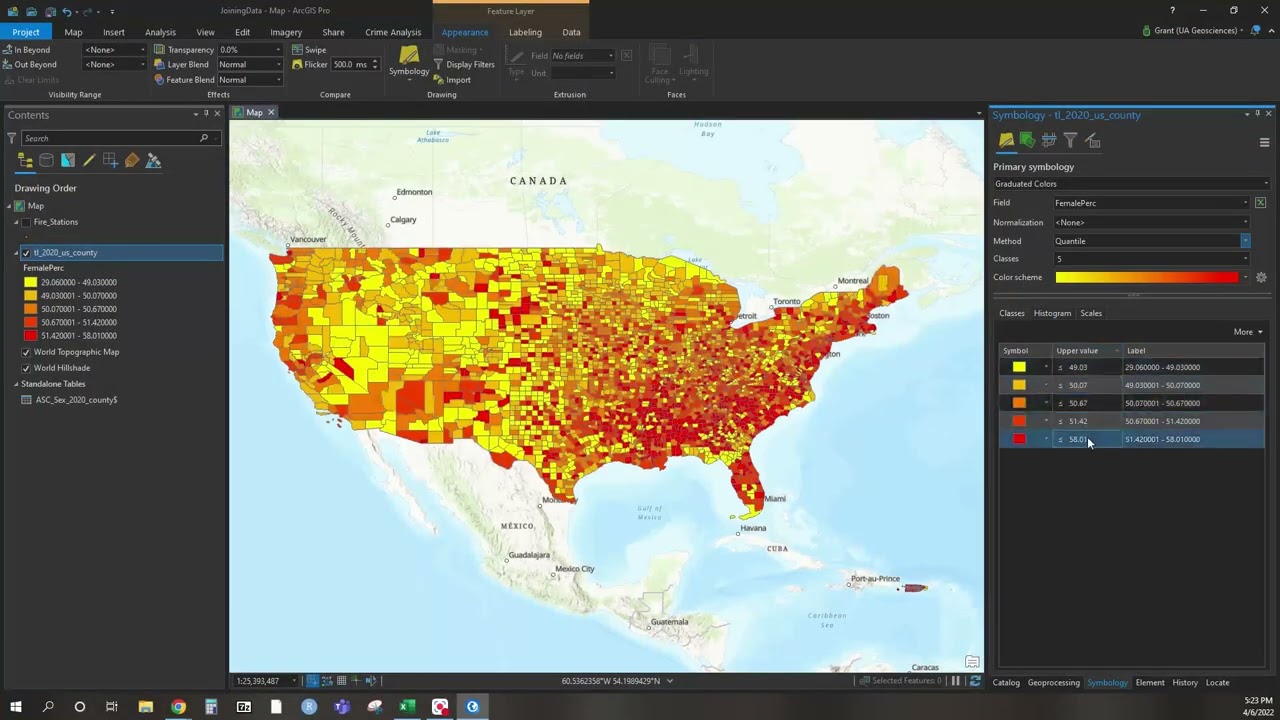Open the Labeling ribbon tab
The image size is (1280, 720).
(525, 32)
